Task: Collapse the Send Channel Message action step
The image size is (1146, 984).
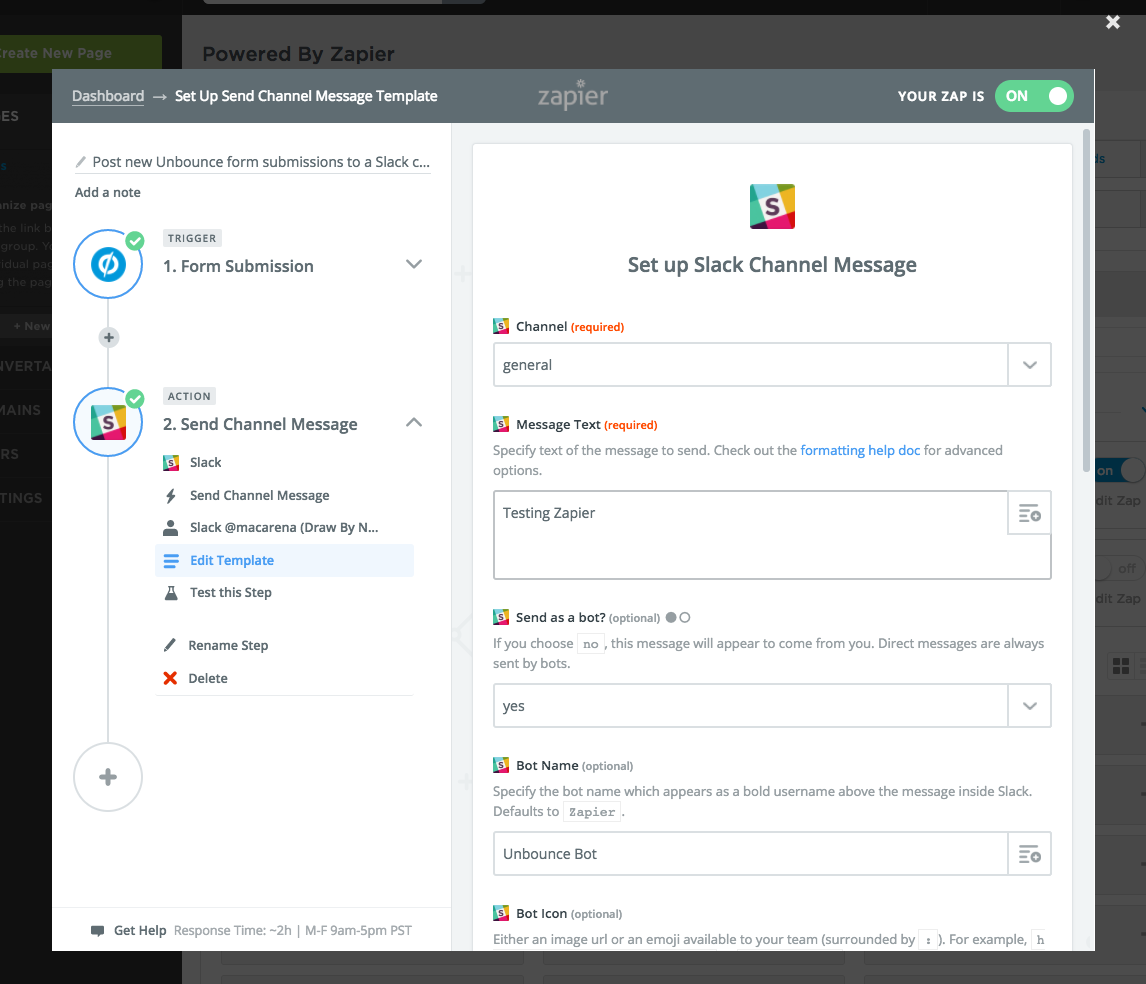Action: tap(414, 423)
